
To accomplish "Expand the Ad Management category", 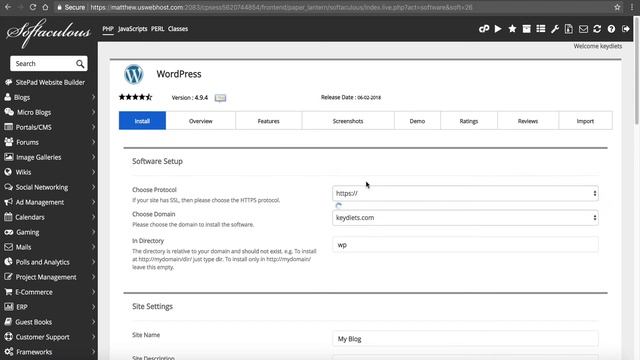I will pos(93,202).
